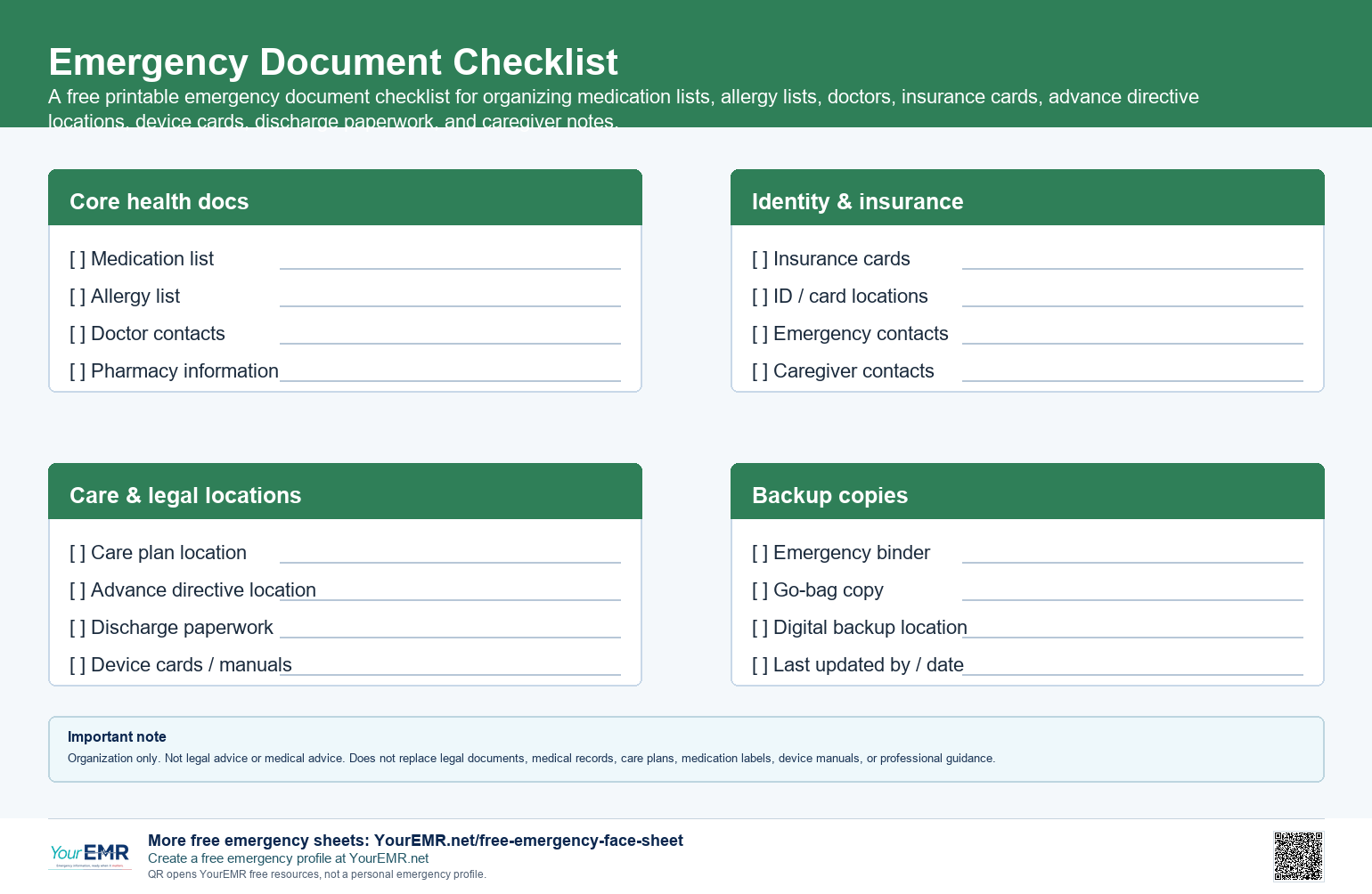Tick the Emergency contacts checkbox
This screenshot has height=894, width=1372.
[x=760, y=334]
